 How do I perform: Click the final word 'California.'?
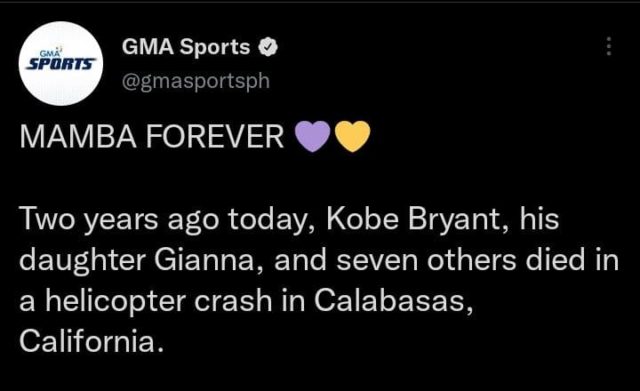click(x=92, y=341)
